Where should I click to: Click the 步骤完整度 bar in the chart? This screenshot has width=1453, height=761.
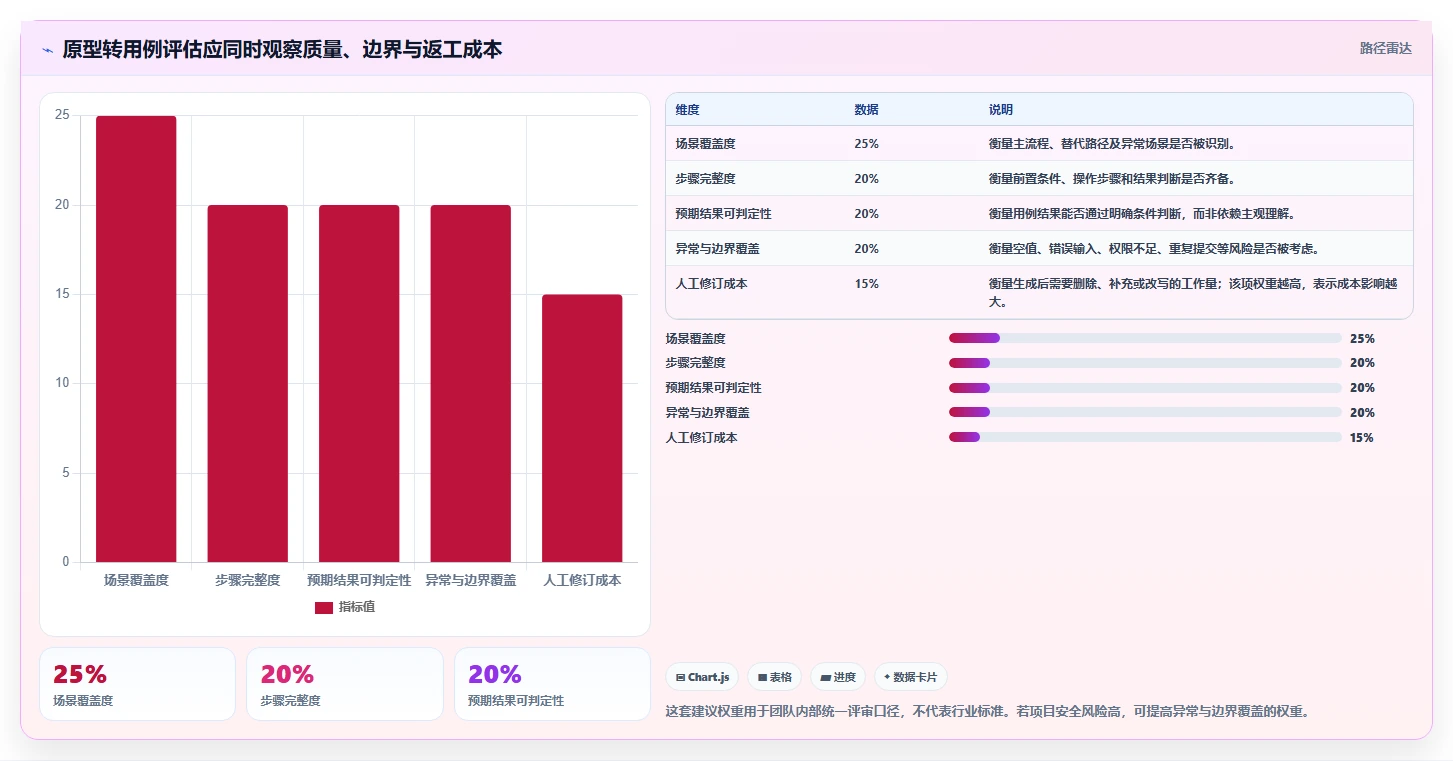pyautogui.click(x=247, y=384)
